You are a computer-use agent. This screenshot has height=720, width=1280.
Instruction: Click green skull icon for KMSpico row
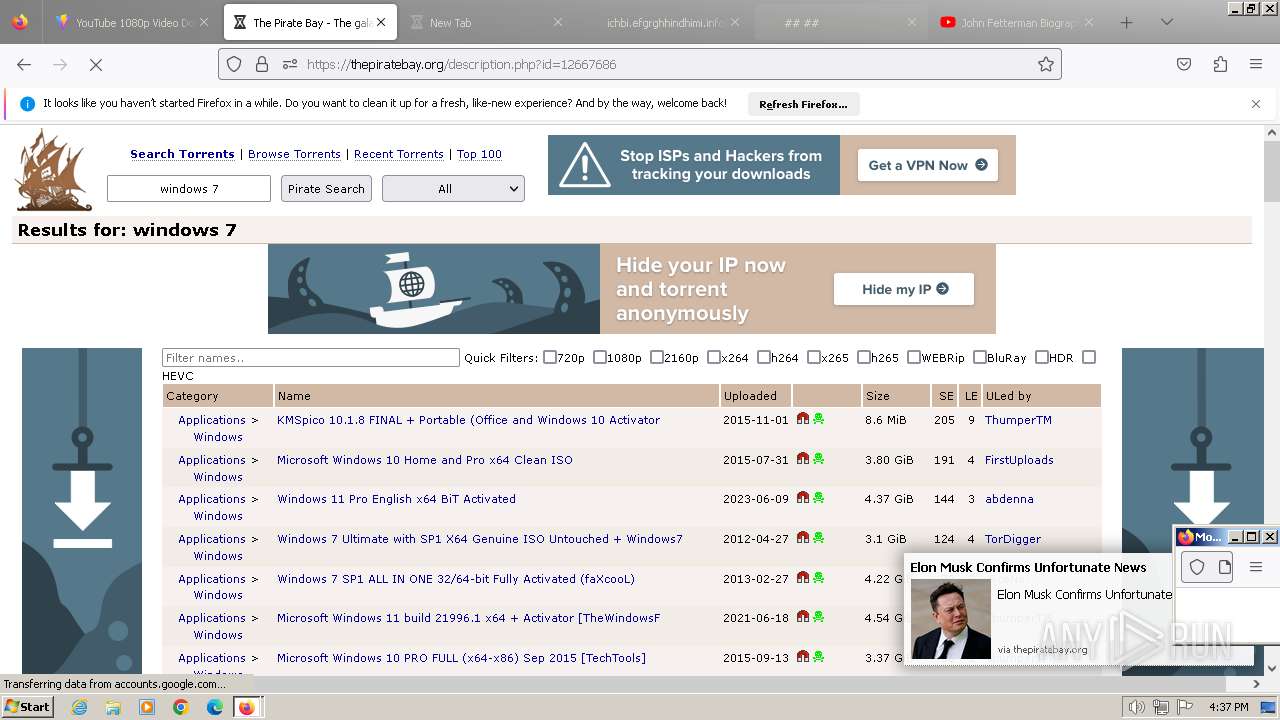[818, 419]
